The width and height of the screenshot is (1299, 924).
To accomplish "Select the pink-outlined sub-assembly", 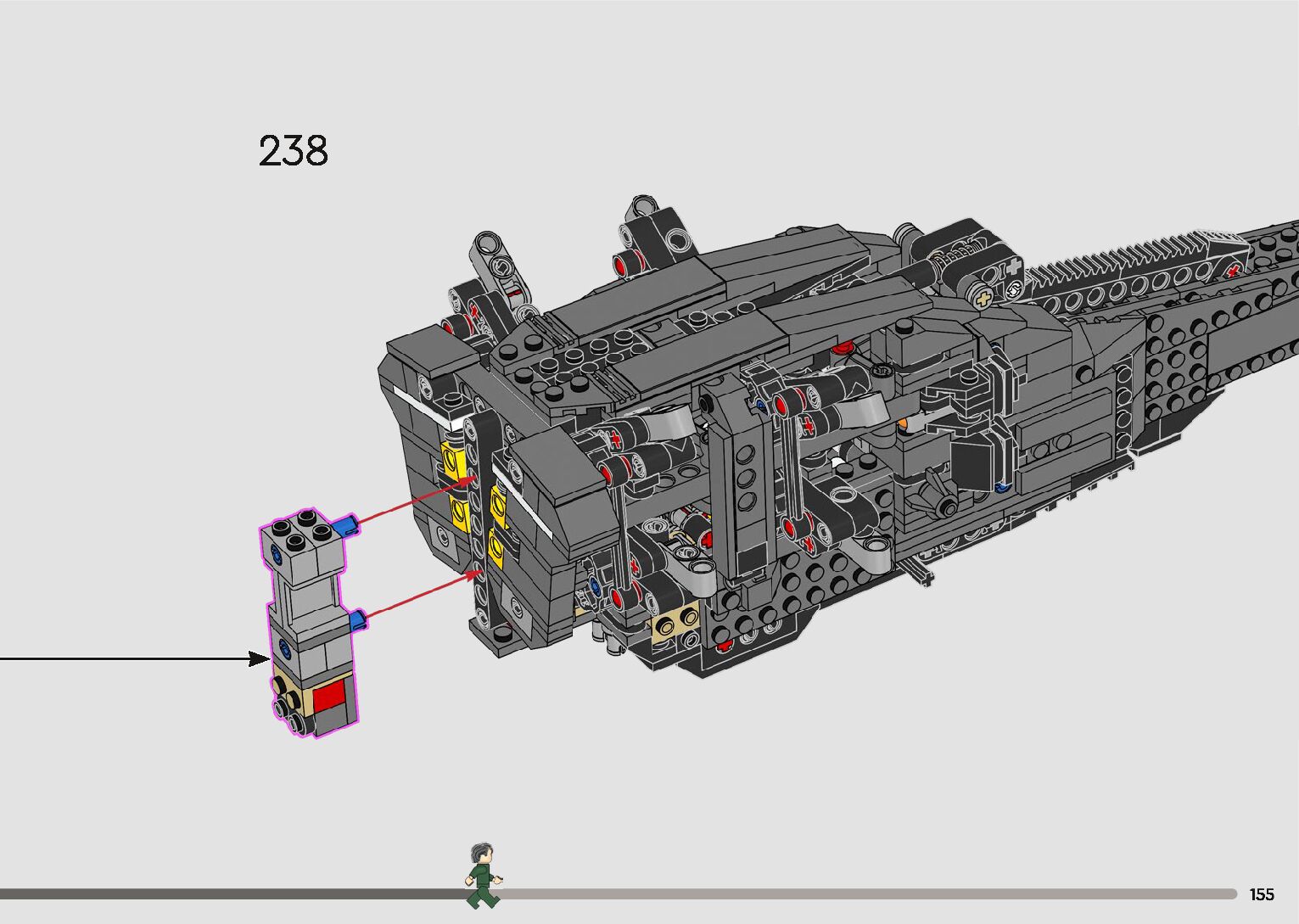I will (x=306, y=623).
